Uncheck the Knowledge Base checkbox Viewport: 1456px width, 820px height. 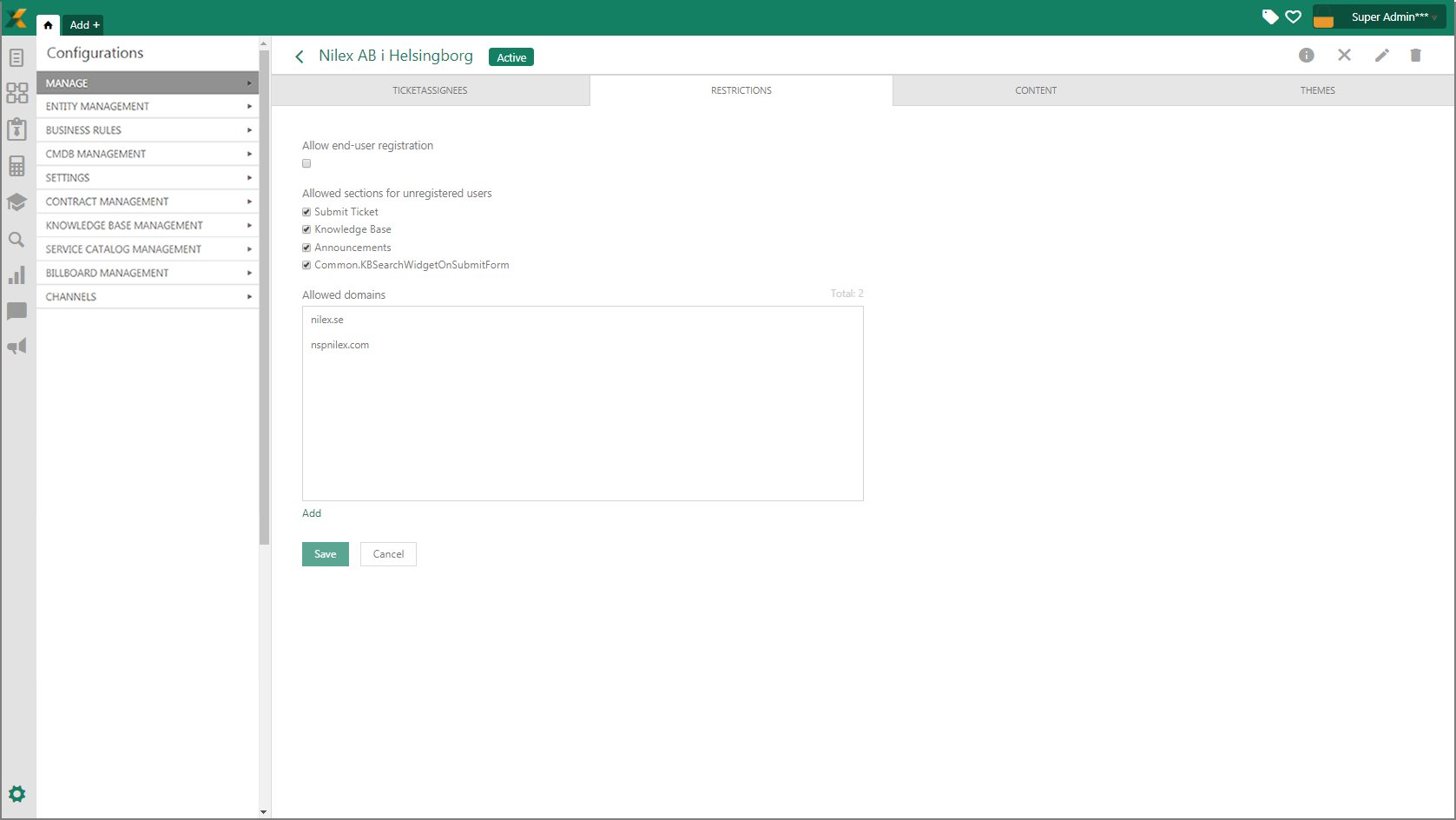point(306,229)
